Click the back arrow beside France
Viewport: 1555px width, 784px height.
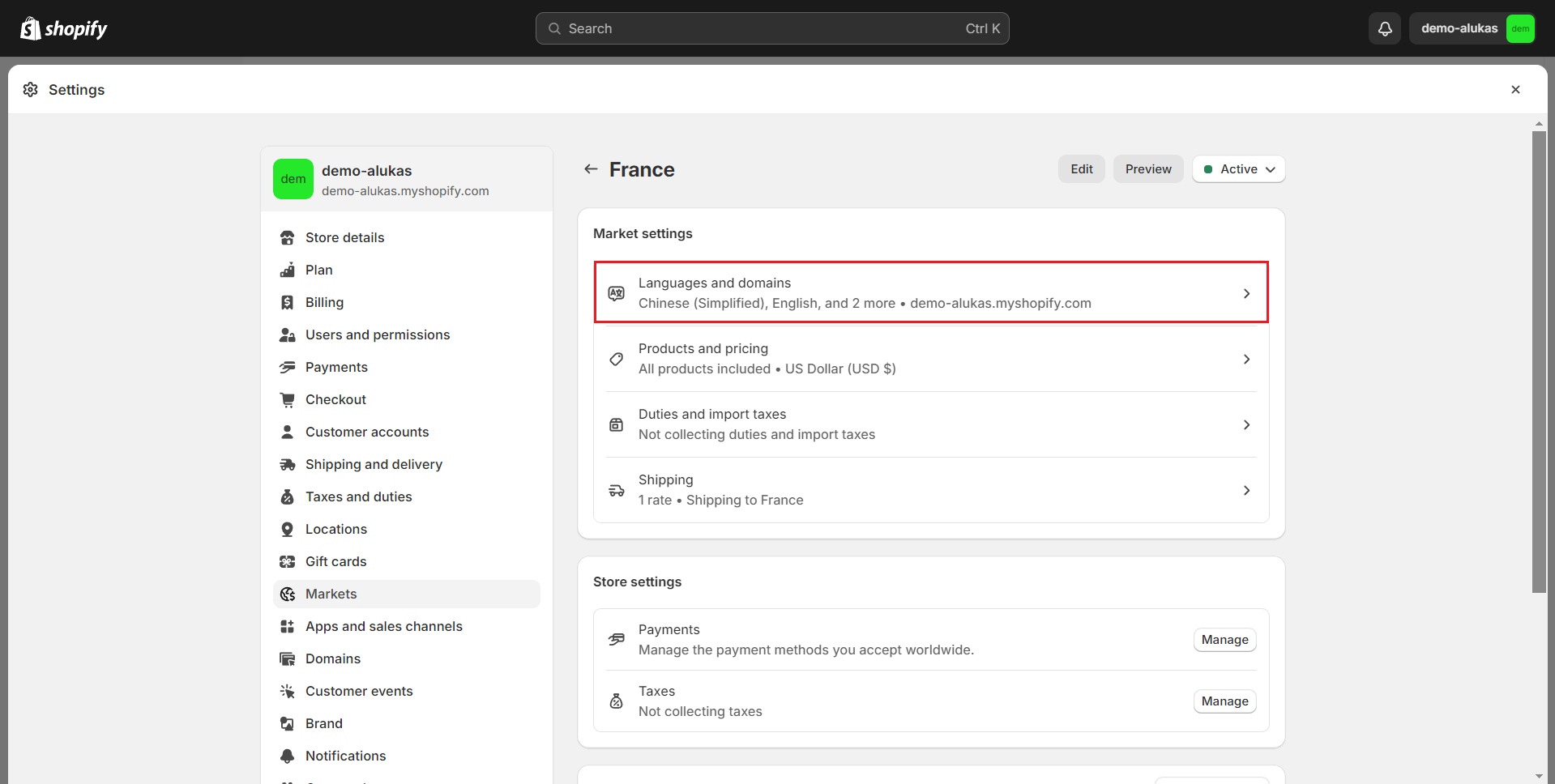pyautogui.click(x=591, y=169)
